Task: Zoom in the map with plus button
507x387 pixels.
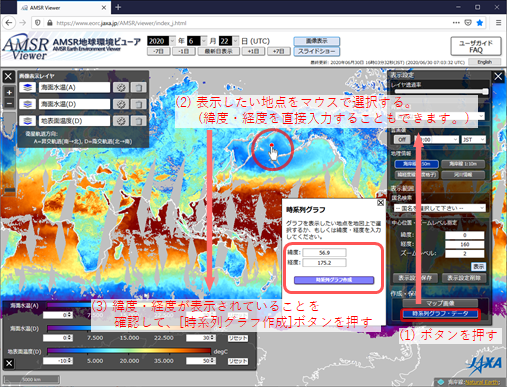Action: 9,92
